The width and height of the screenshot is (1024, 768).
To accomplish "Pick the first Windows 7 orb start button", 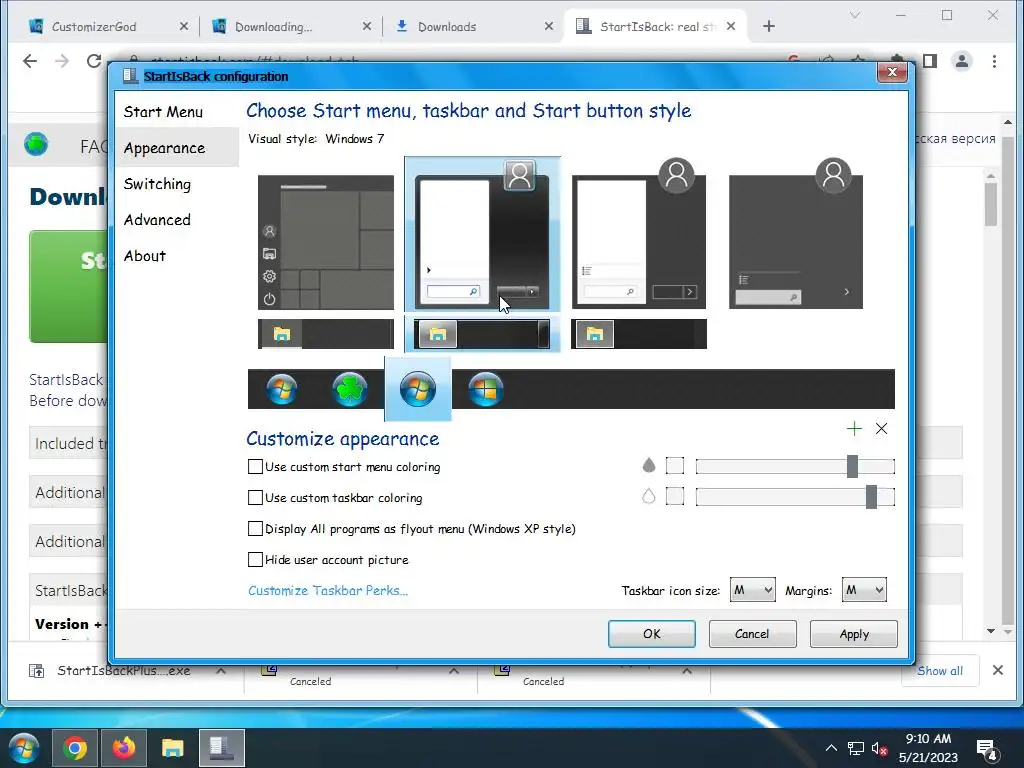I will pyautogui.click(x=281, y=389).
